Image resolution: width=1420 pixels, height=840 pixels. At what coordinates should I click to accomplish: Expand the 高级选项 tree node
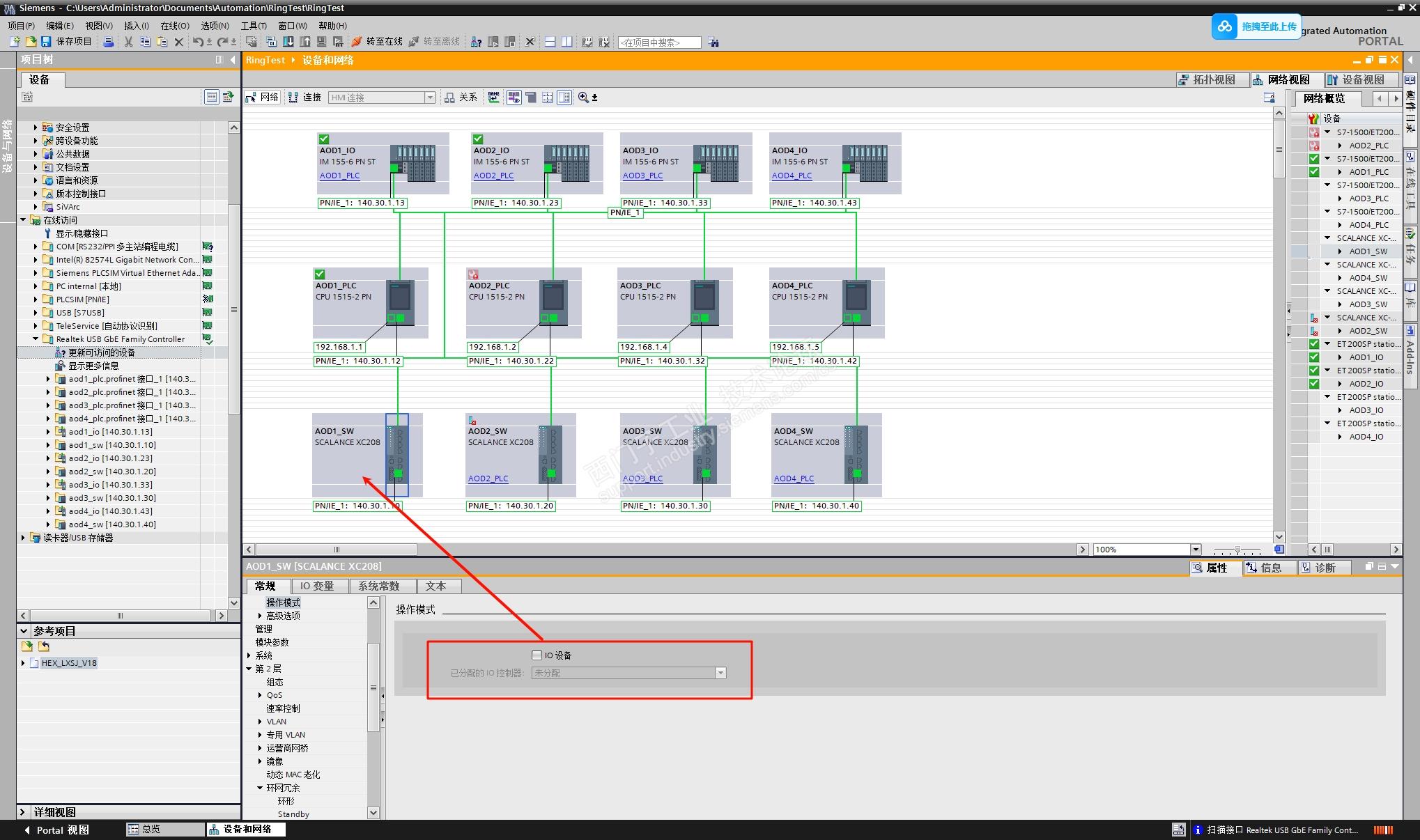(x=260, y=616)
